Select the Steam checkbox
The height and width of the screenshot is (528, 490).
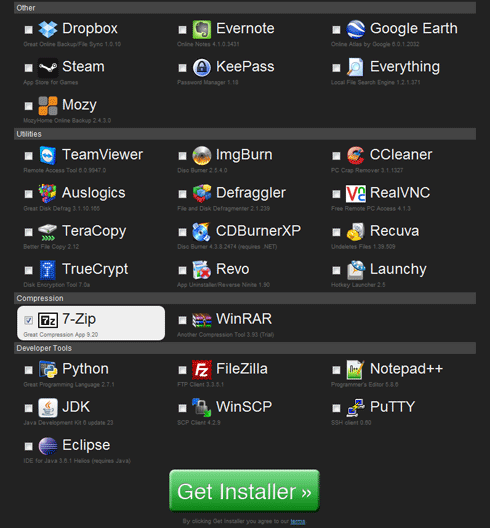[x=29, y=68]
